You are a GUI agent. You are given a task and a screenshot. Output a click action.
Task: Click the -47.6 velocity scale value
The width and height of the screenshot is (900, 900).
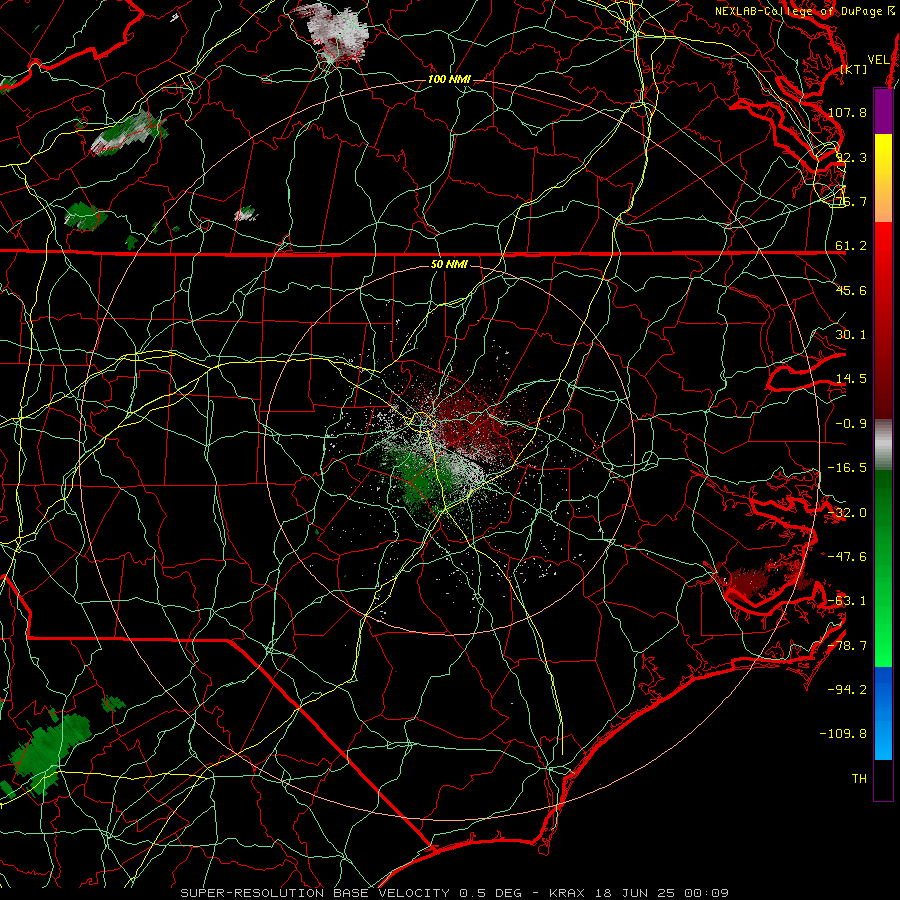point(847,557)
